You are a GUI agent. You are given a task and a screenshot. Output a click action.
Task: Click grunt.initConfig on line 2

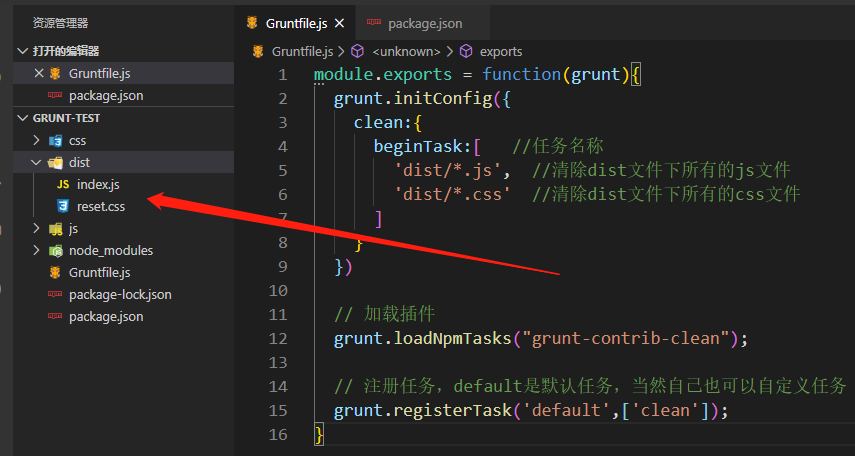(413, 98)
